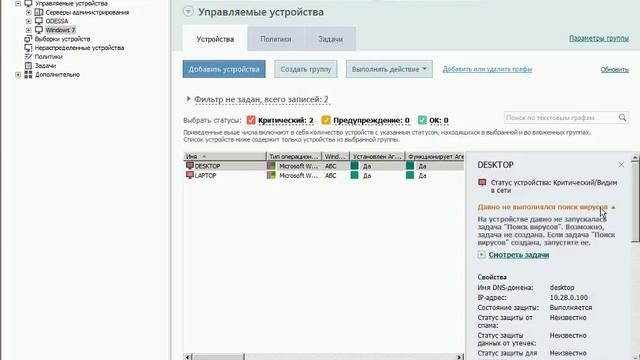Switch to the Устройства tab

point(215,39)
